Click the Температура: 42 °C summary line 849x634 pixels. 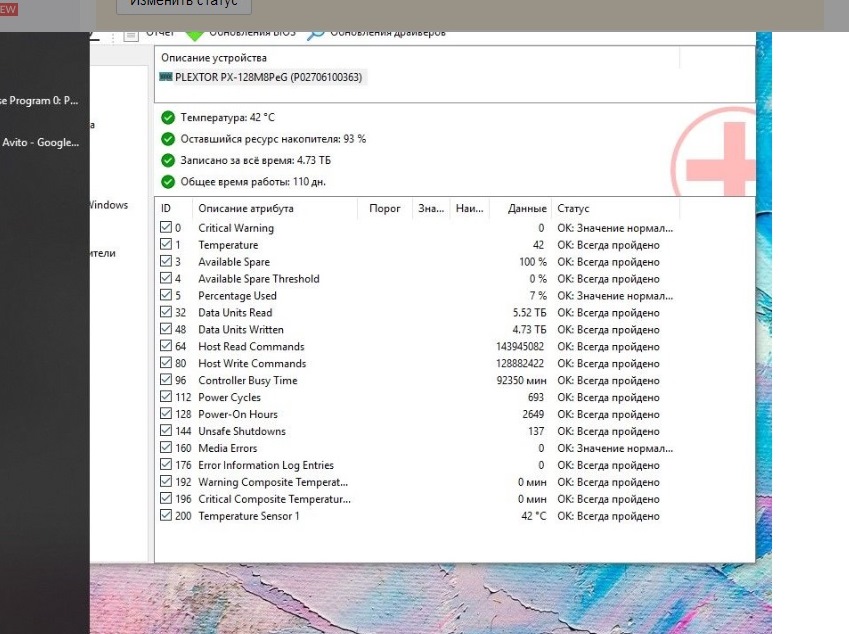pyautogui.click(x=227, y=117)
